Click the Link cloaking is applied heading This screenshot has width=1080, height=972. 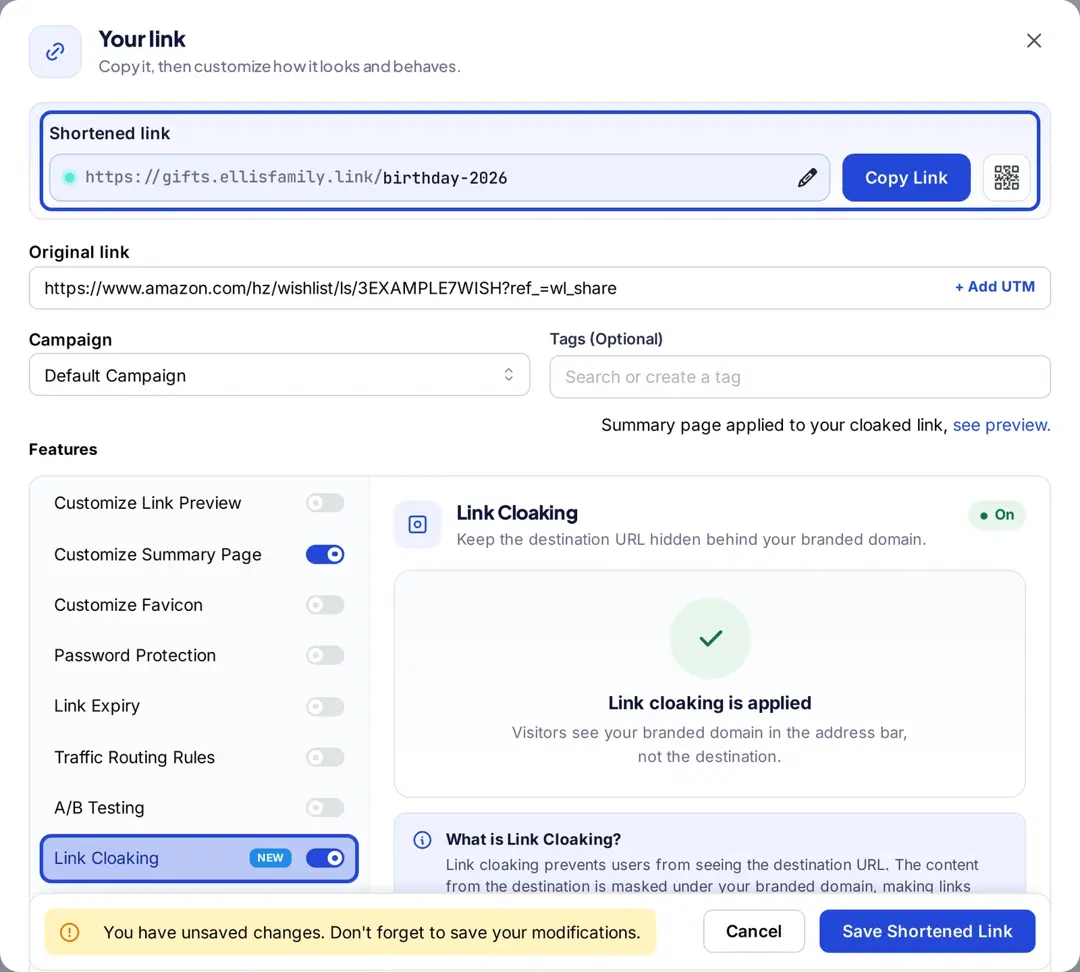pos(709,703)
